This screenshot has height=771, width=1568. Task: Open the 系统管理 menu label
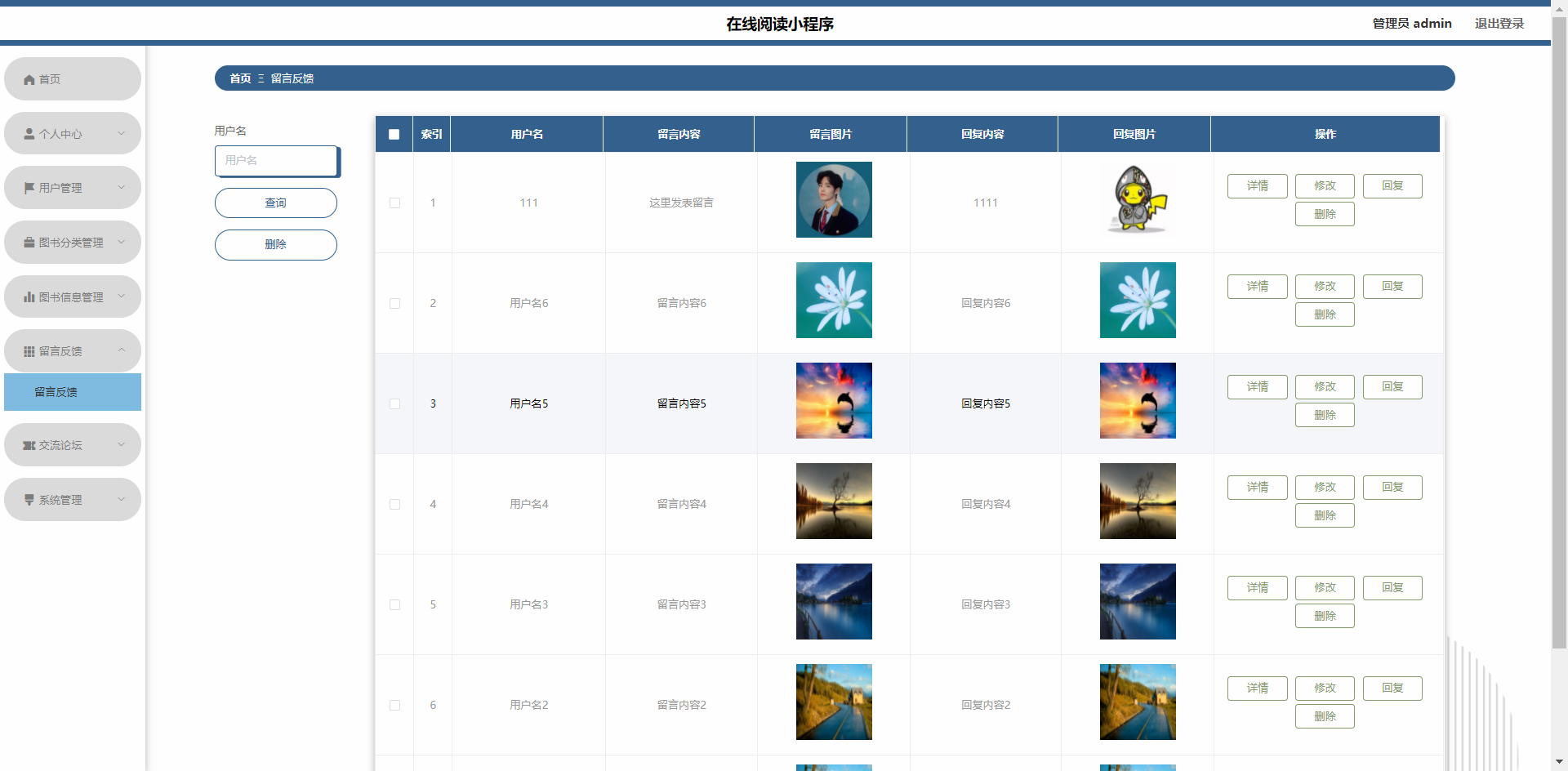[60, 500]
